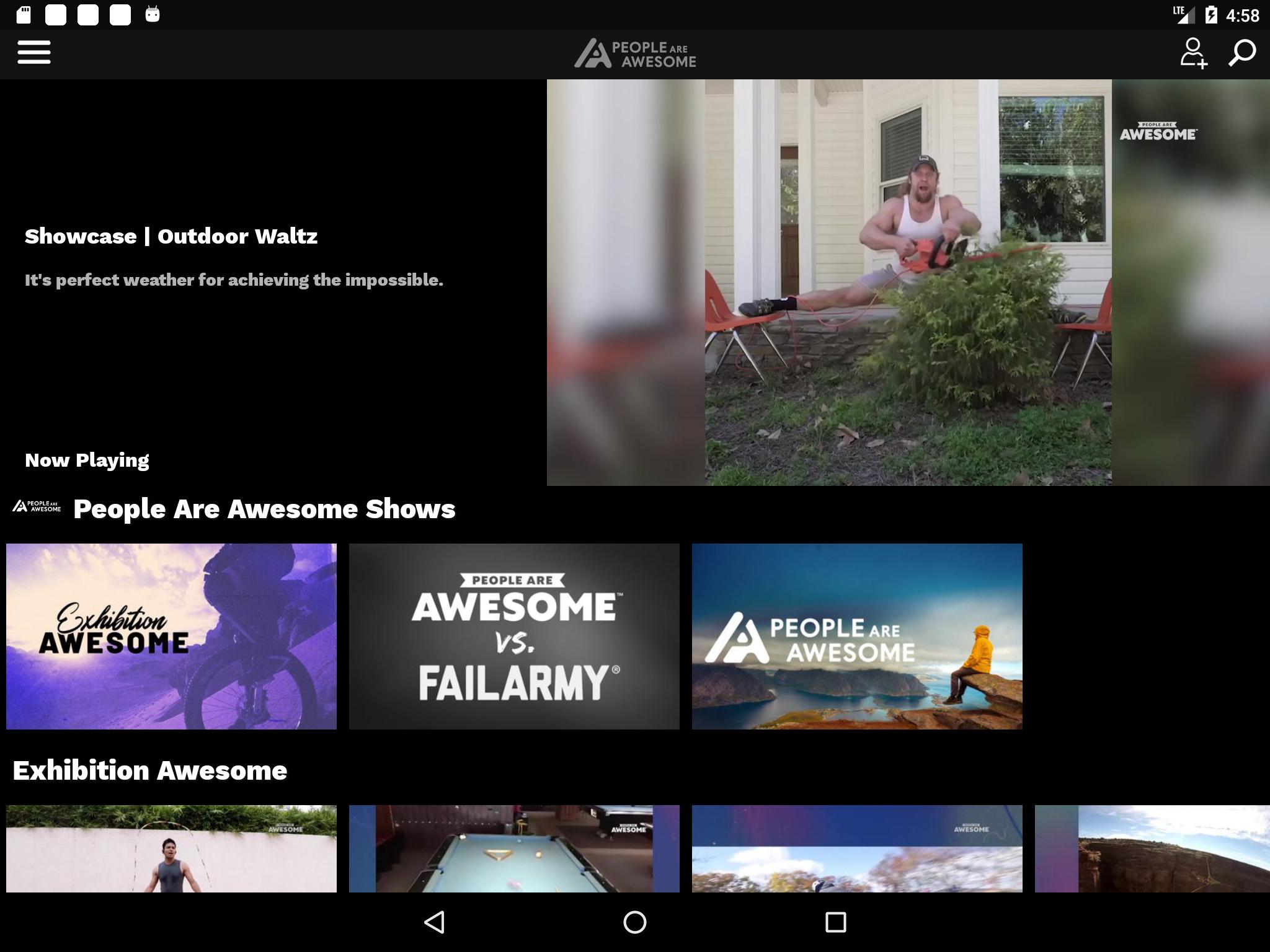Open the add account profile icon
Viewport: 1270px width, 952px height.
1193,53
